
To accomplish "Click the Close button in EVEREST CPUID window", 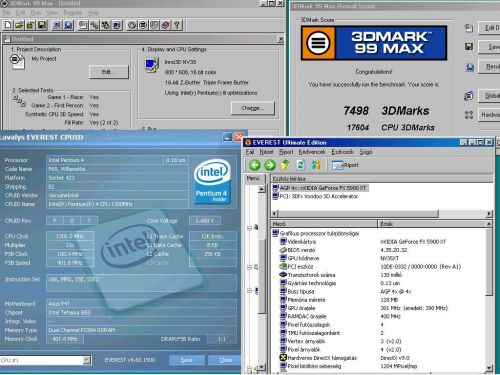I will pyautogui.click(x=224, y=360).
